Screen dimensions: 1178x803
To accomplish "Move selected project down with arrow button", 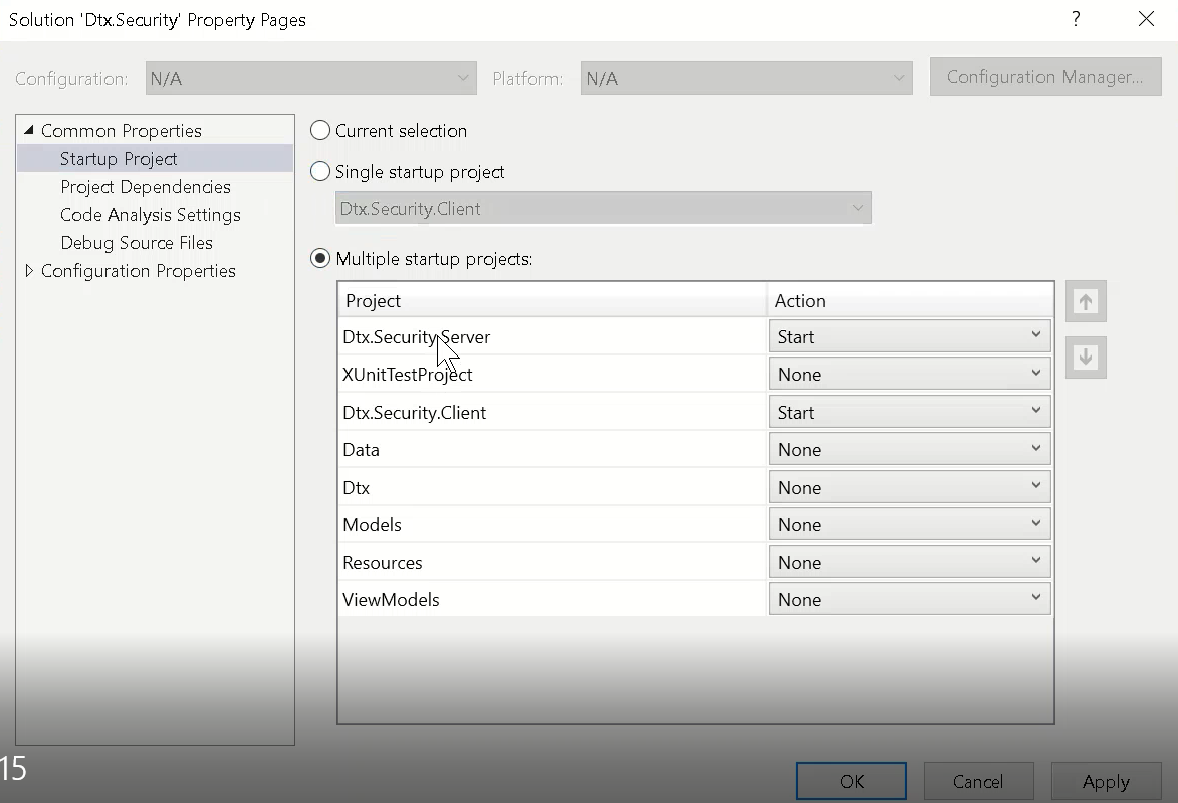I will [1086, 358].
